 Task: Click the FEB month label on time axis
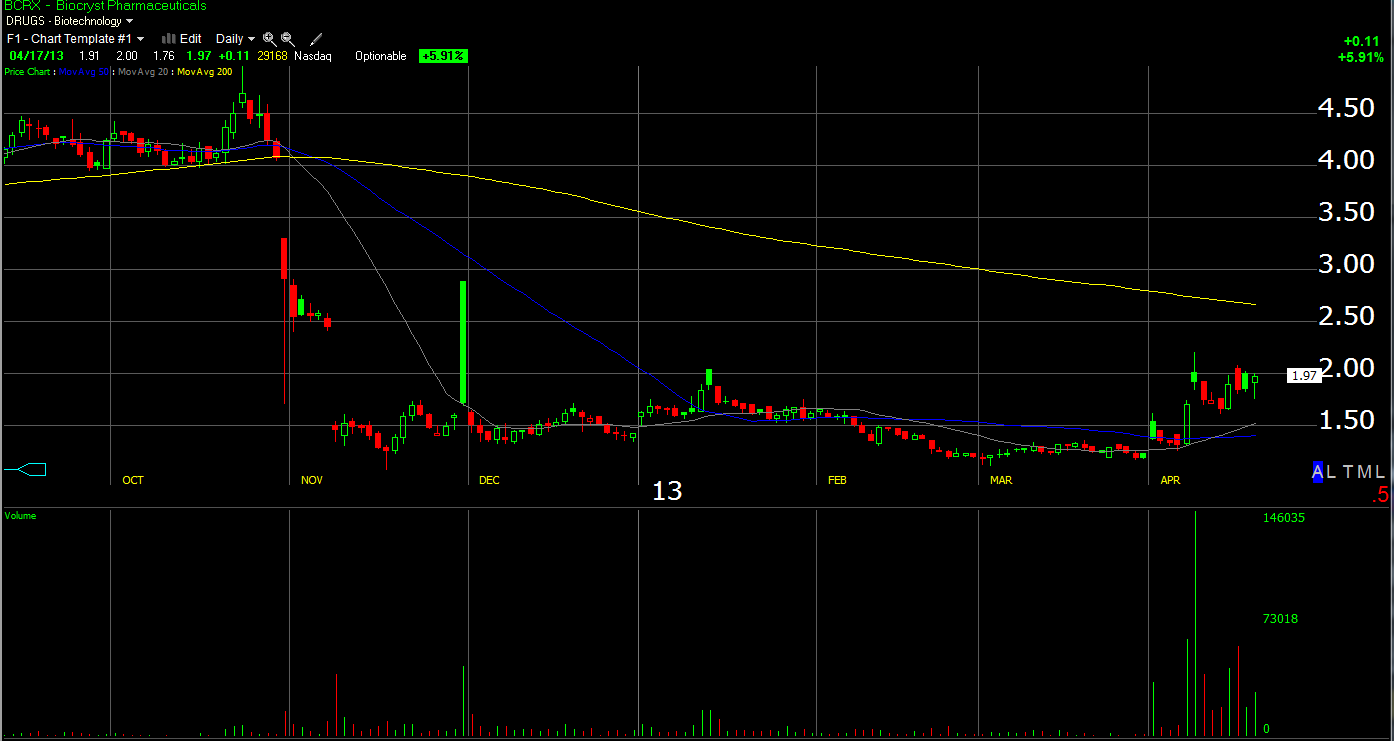point(837,480)
